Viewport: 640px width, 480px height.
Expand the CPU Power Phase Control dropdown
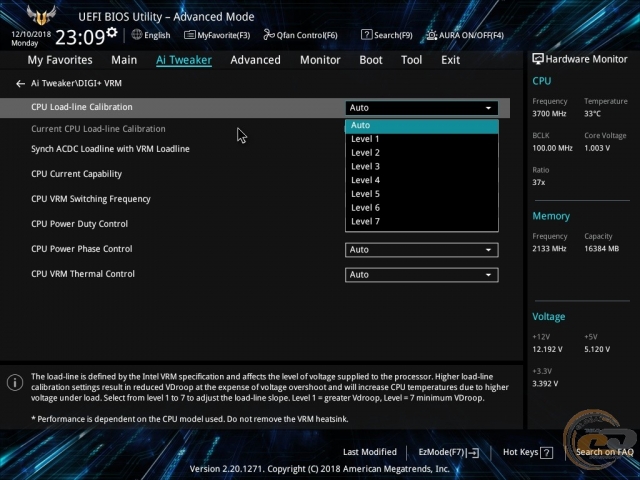pyautogui.click(x=422, y=250)
